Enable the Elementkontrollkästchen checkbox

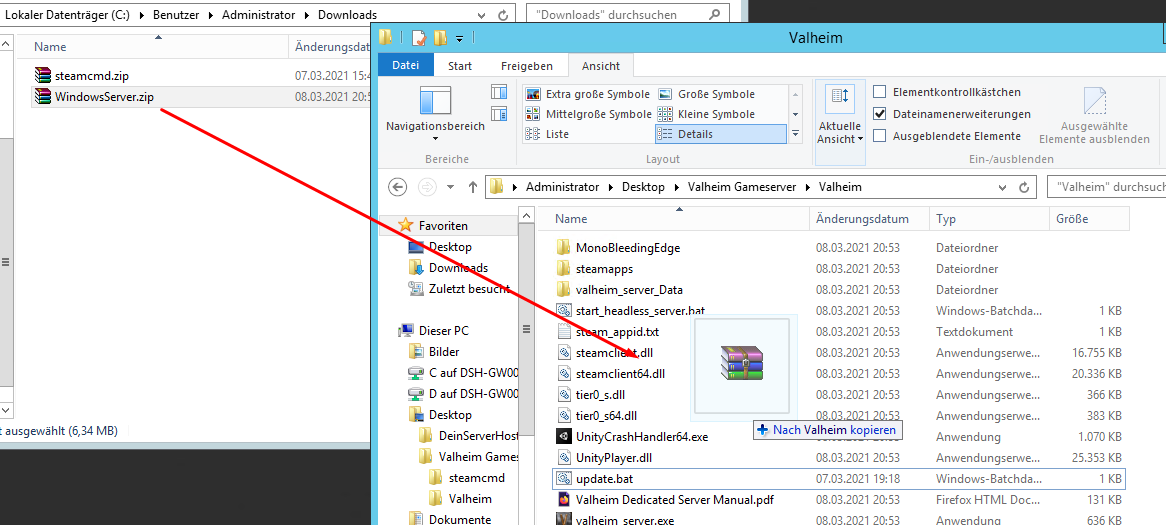pyautogui.click(x=880, y=92)
